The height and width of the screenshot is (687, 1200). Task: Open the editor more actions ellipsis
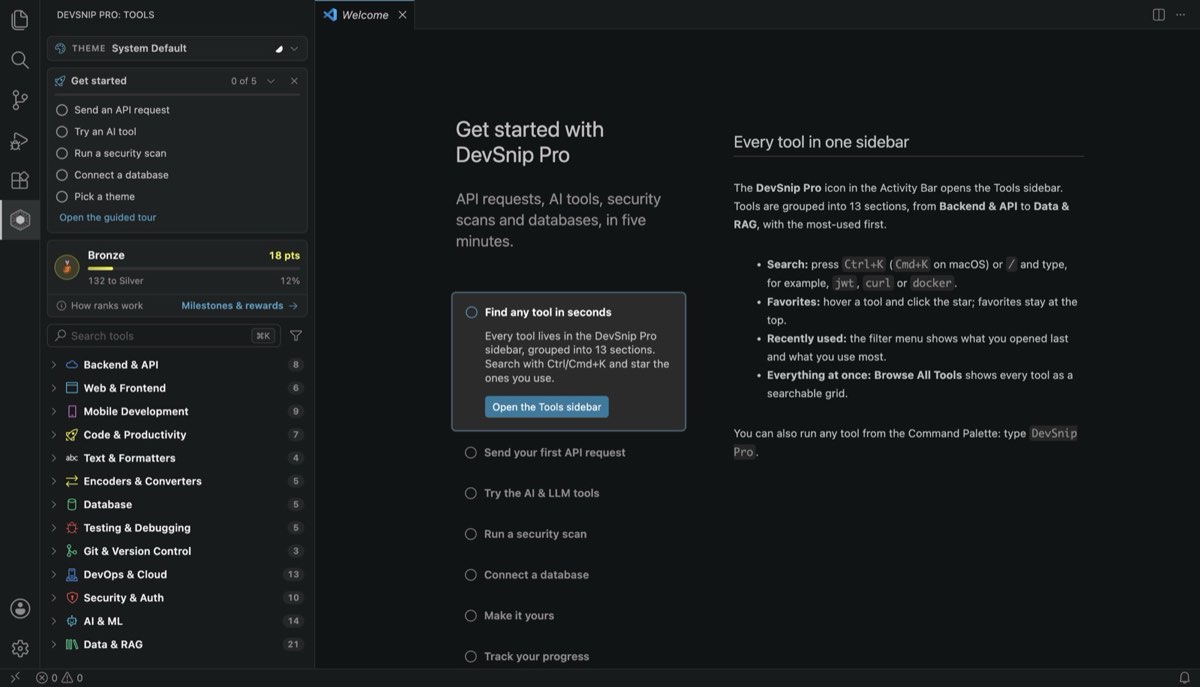[1182, 15]
